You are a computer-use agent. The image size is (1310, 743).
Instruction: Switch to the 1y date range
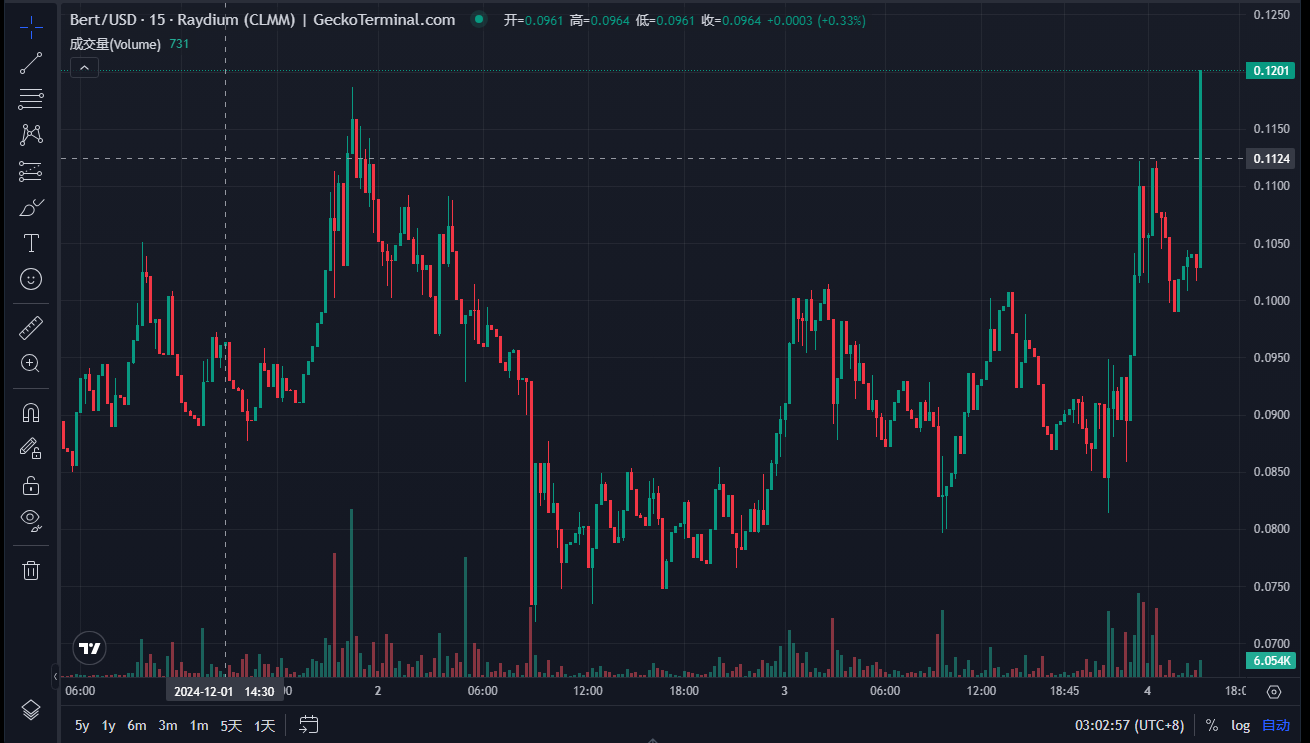[x=108, y=725]
